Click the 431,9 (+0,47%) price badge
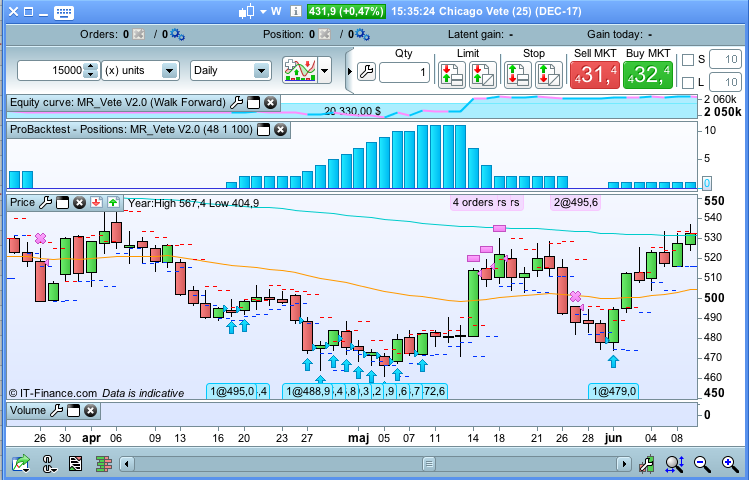The width and height of the screenshot is (749, 480). (x=346, y=11)
